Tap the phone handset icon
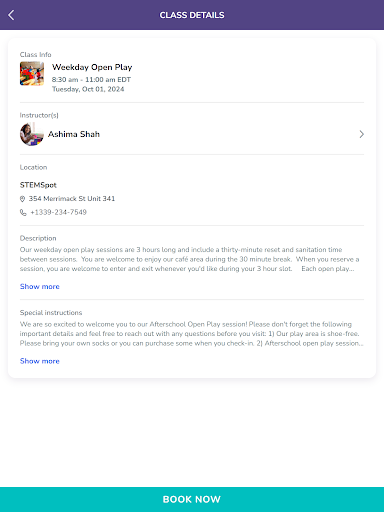Image resolution: width=384 pixels, height=512 pixels. pos(23,212)
